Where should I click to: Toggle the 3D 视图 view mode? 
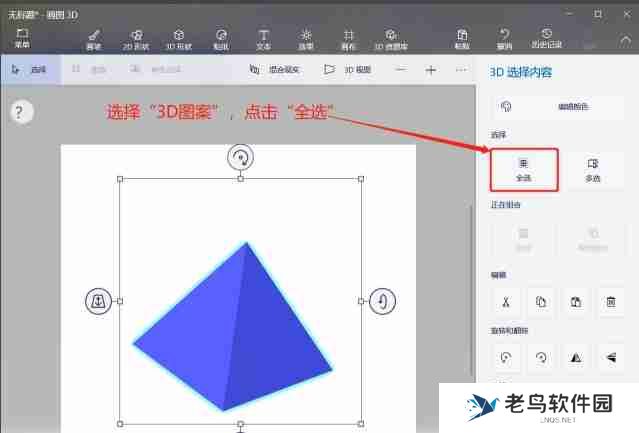pyautogui.click(x=348, y=70)
